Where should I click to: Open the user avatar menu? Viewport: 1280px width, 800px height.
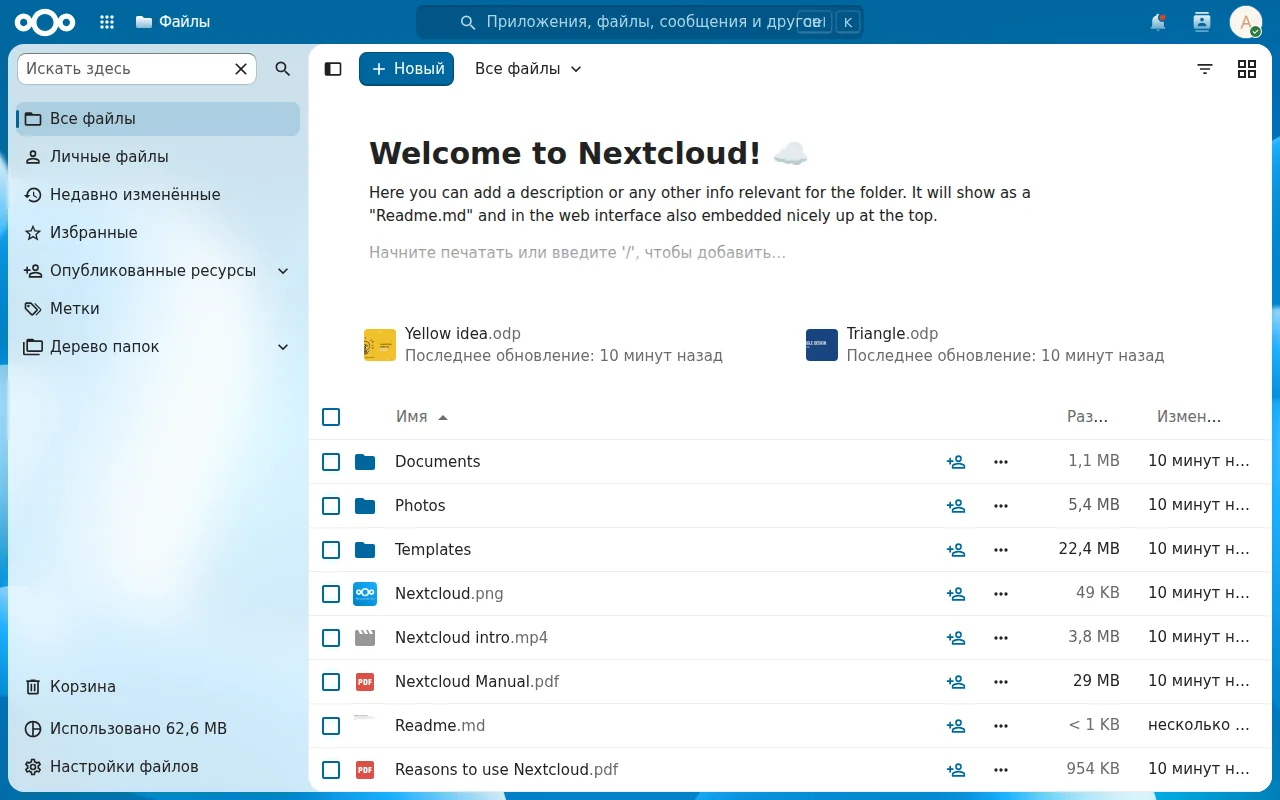(1246, 22)
